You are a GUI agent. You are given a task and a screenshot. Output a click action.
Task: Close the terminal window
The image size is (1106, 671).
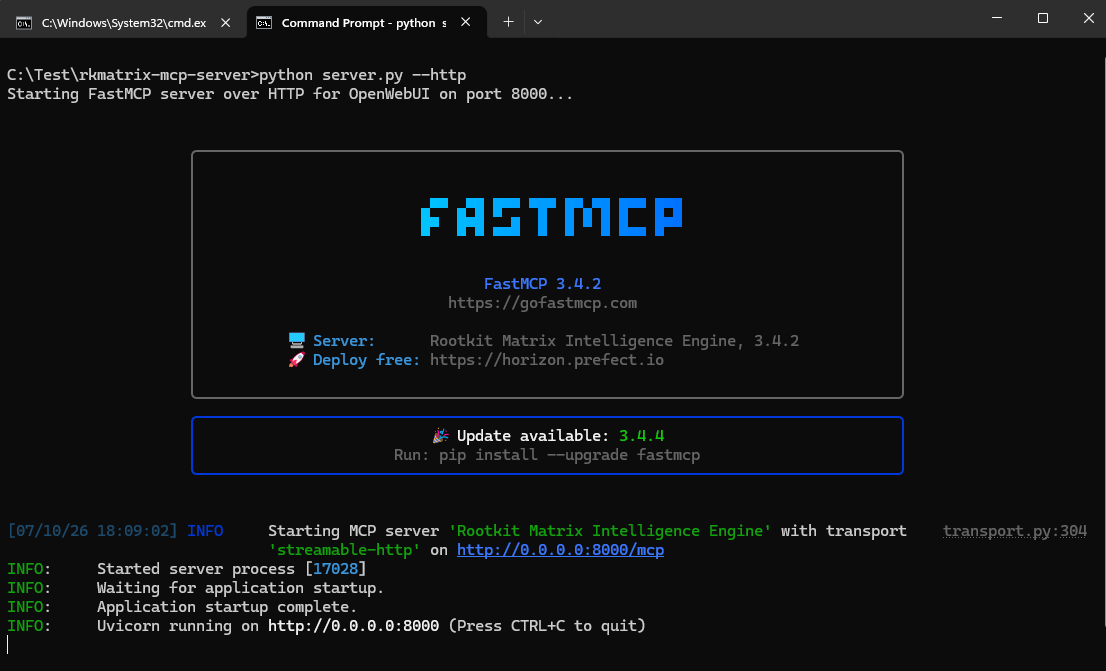1088,18
